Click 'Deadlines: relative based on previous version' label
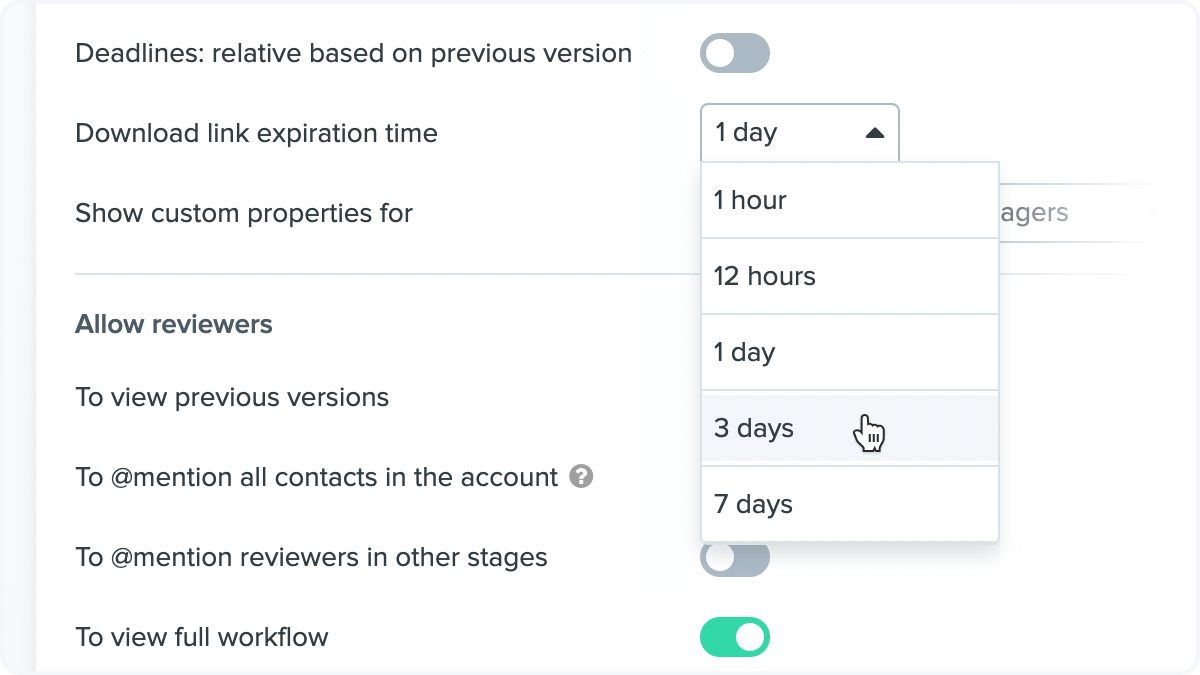Image resolution: width=1200 pixels, height=675 pixels. click(x=353, y=53)
